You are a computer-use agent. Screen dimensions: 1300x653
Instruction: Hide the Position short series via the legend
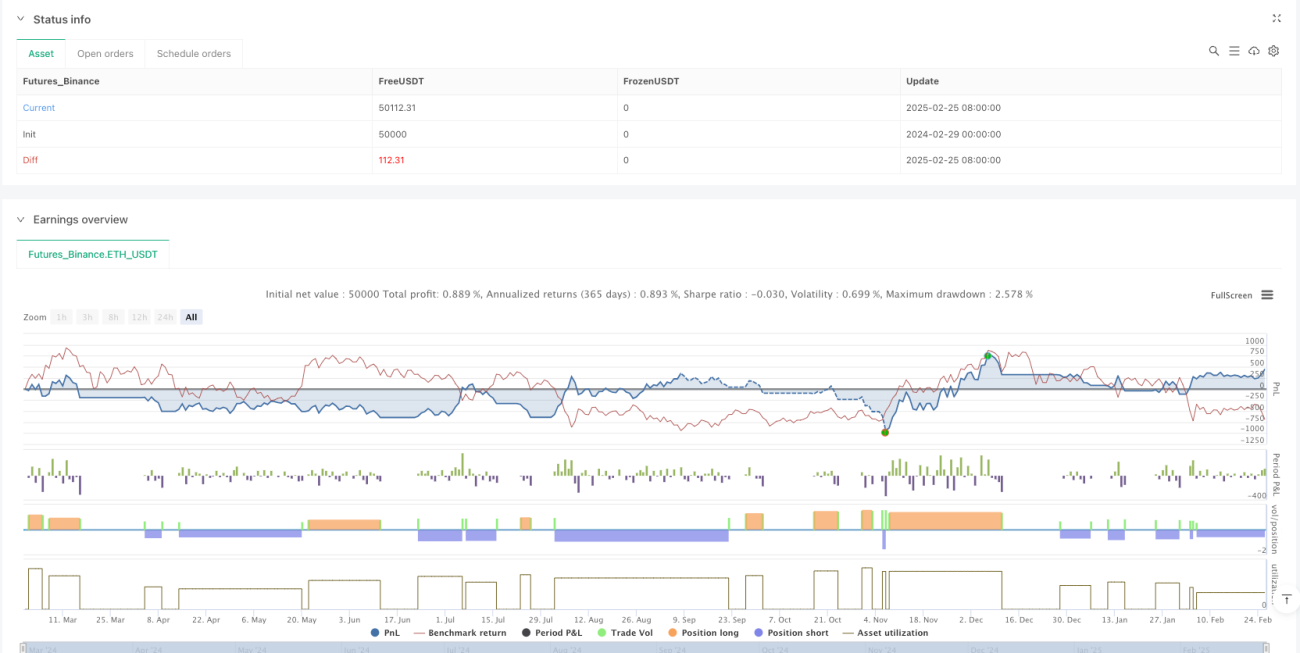coord(790,632)
